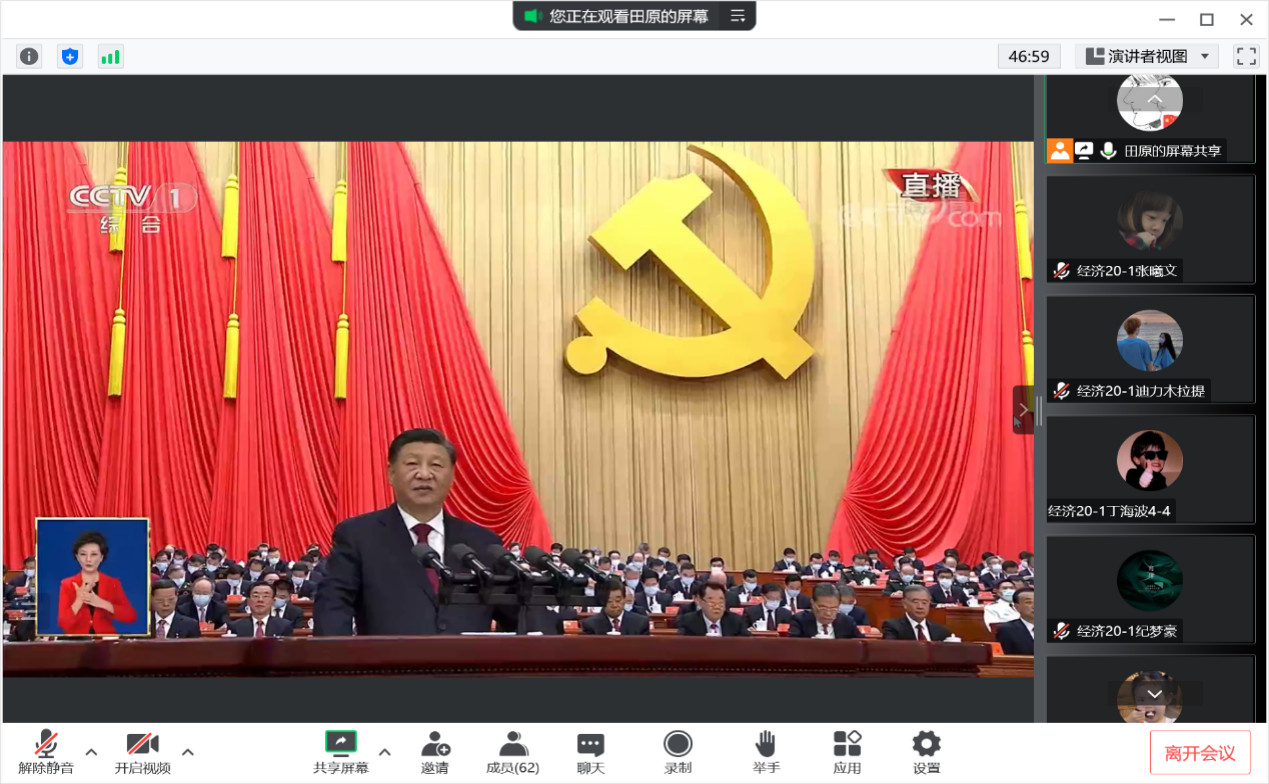1269x784 pixels.
Task: Click the blue security shield icon
Action: pyautogui.click(x=69, y=56)
